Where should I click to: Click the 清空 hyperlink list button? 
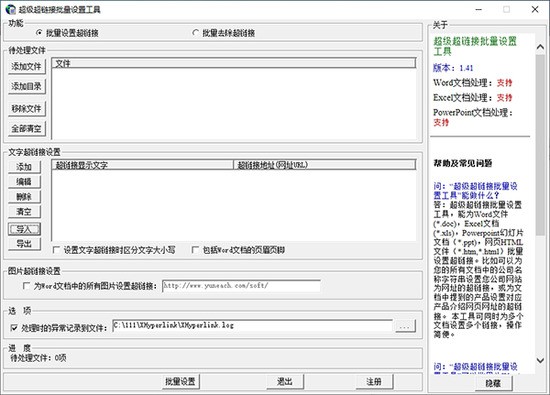click(x=24, y=212)
